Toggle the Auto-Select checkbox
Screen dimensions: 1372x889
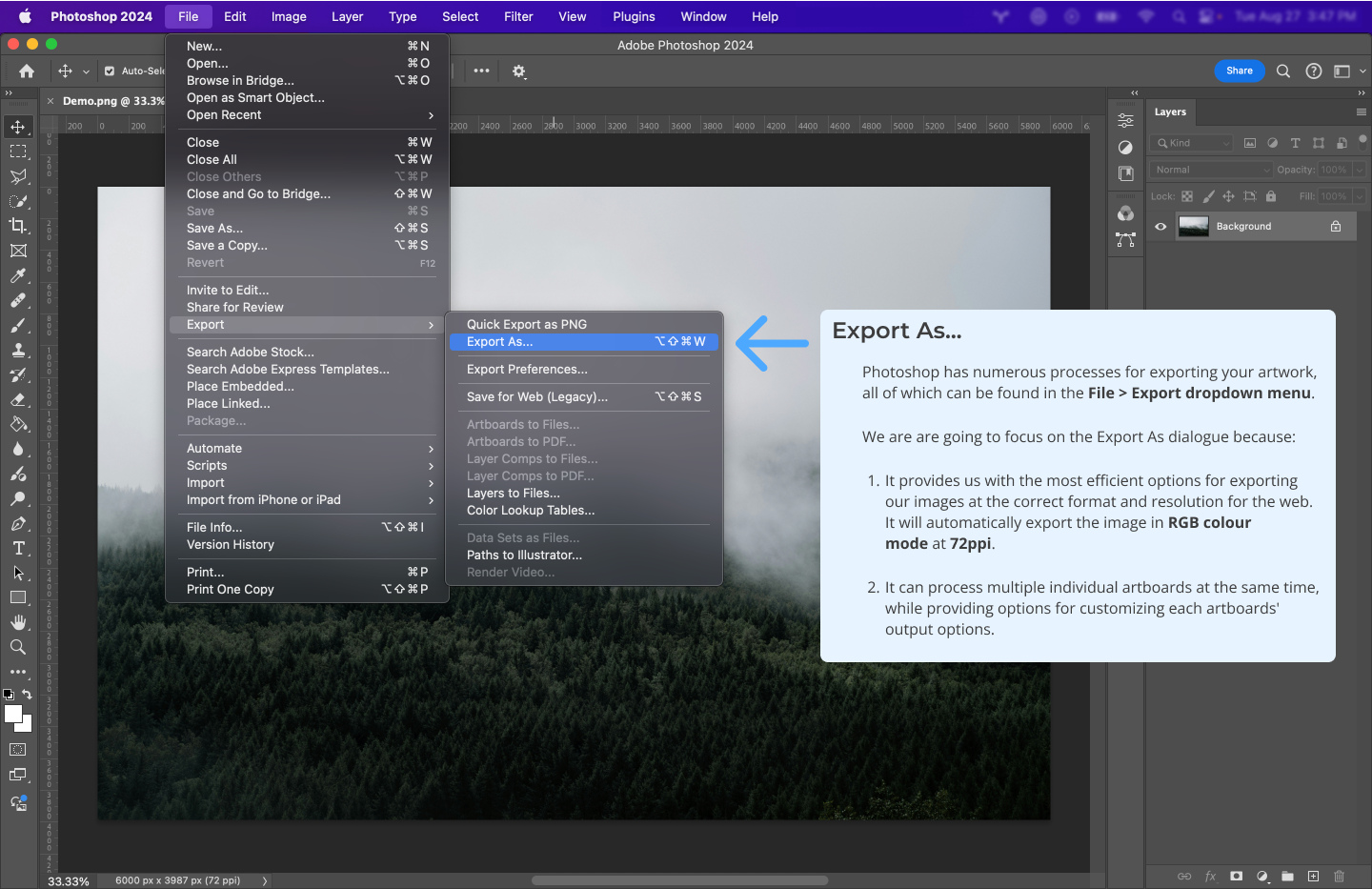click(110, 71)
